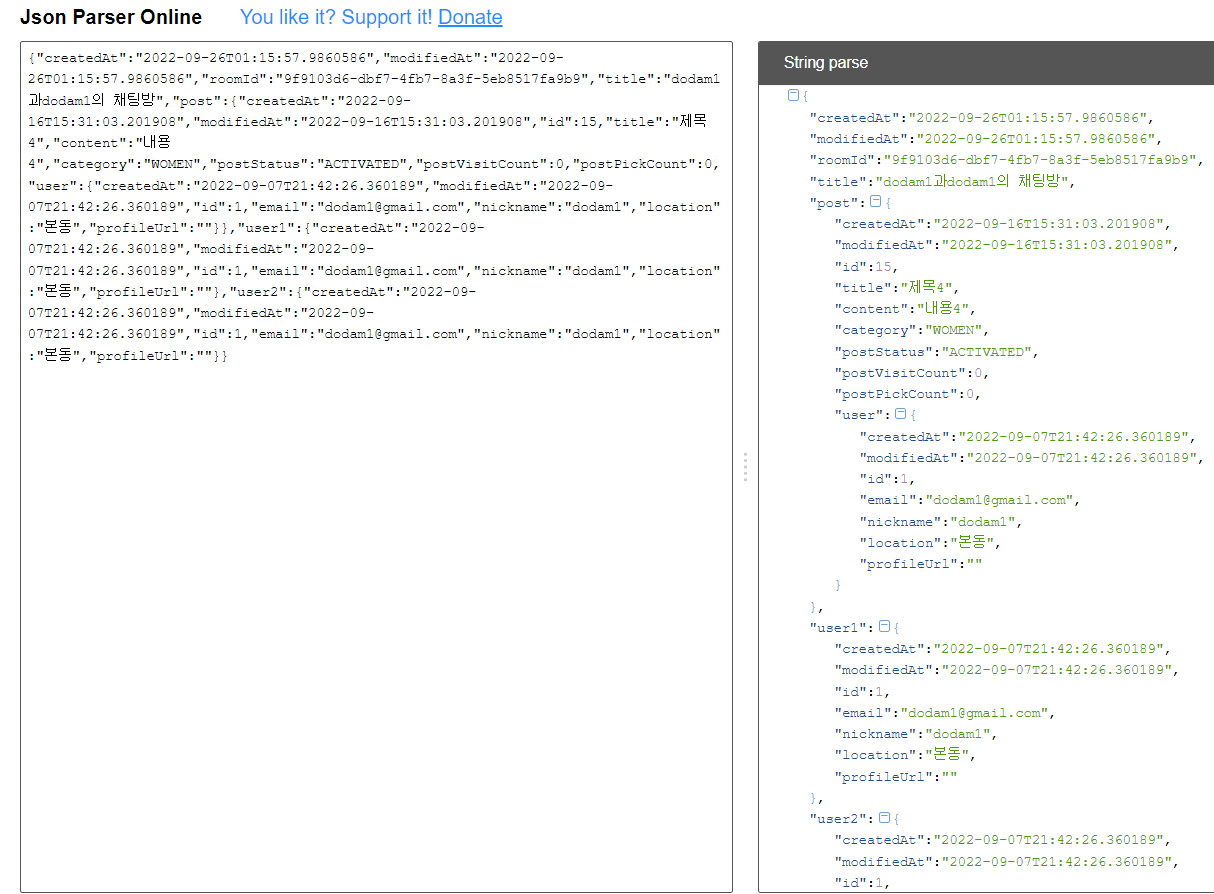Click the Json Parser Online title
Viewport: 1214px width, 894px height.
[111, 17]
